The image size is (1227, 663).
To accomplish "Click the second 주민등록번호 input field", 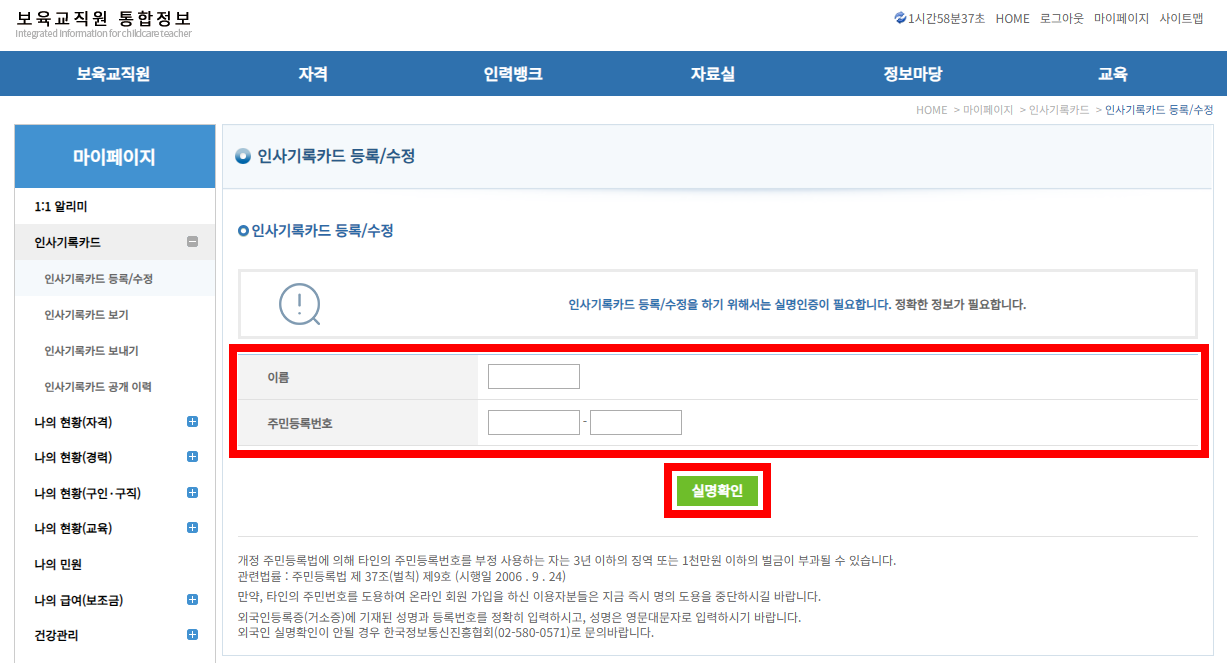I will point(636,422).
